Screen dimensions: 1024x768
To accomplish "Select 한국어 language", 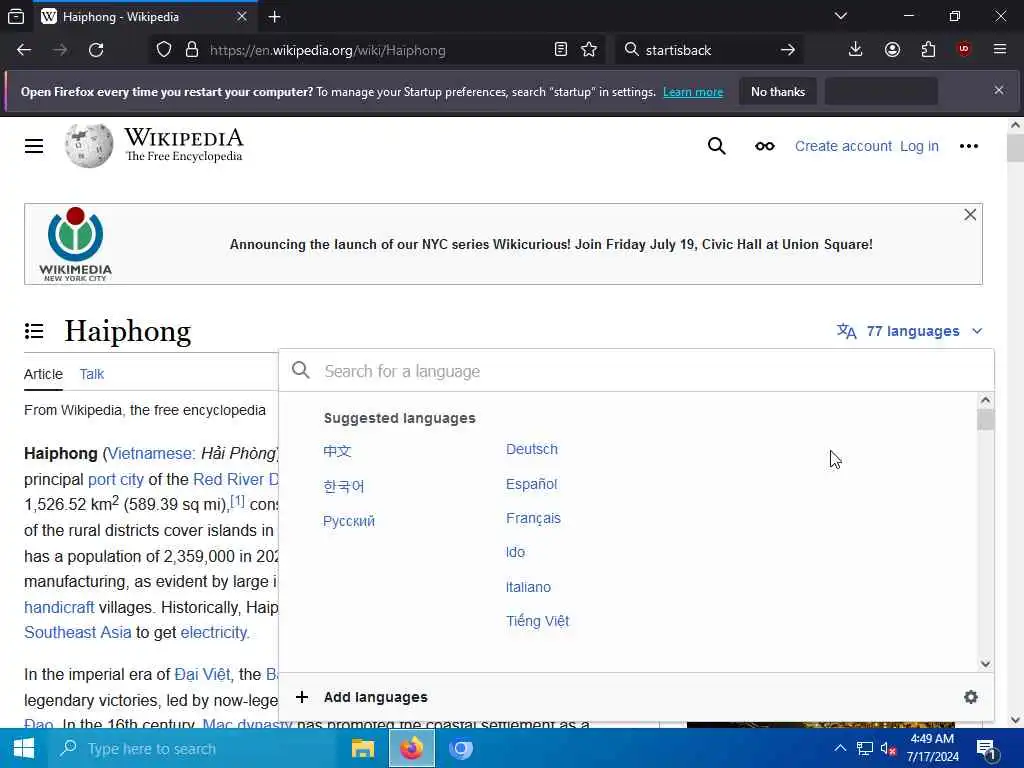I will tap(344, 486).
